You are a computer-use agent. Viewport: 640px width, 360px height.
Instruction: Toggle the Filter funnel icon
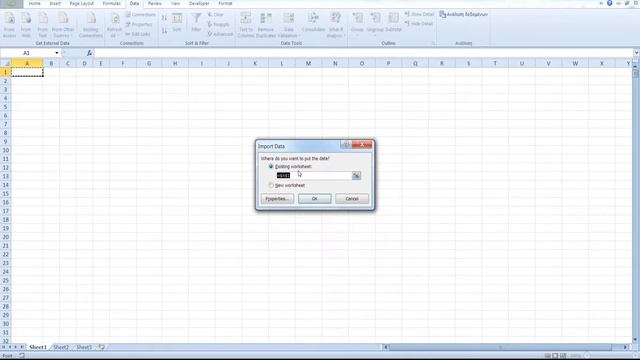(196, 22)
